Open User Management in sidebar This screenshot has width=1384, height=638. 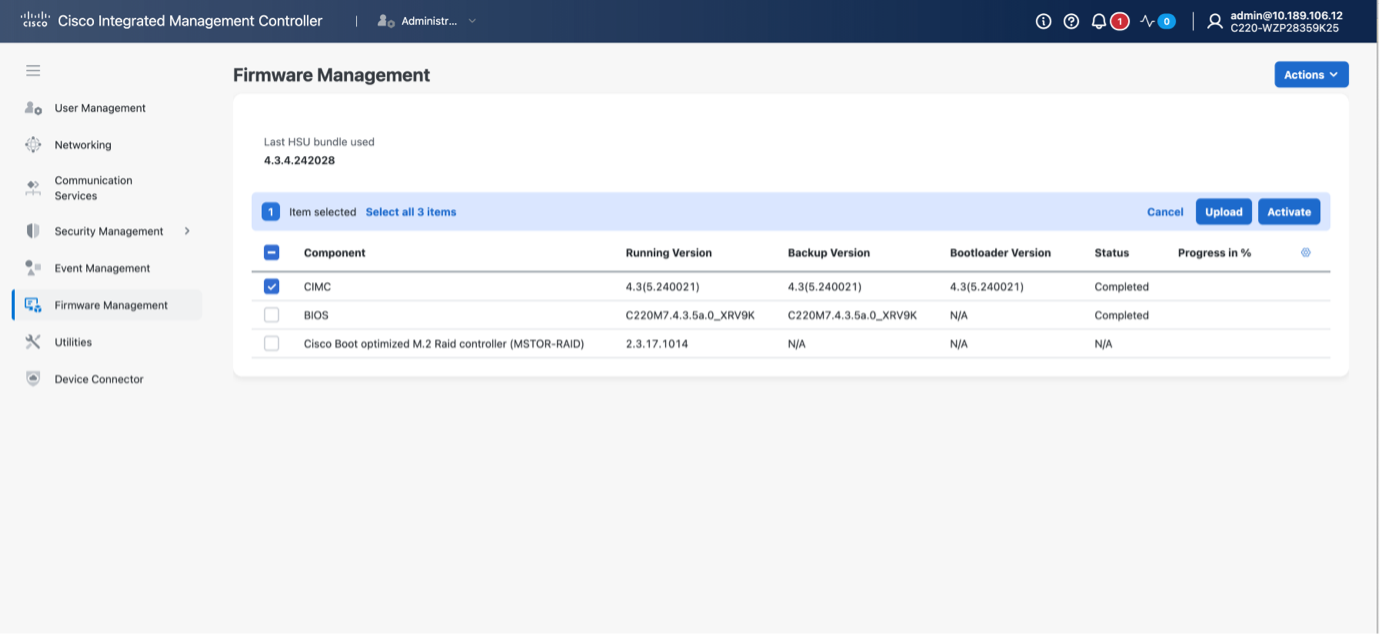(99, 108)
